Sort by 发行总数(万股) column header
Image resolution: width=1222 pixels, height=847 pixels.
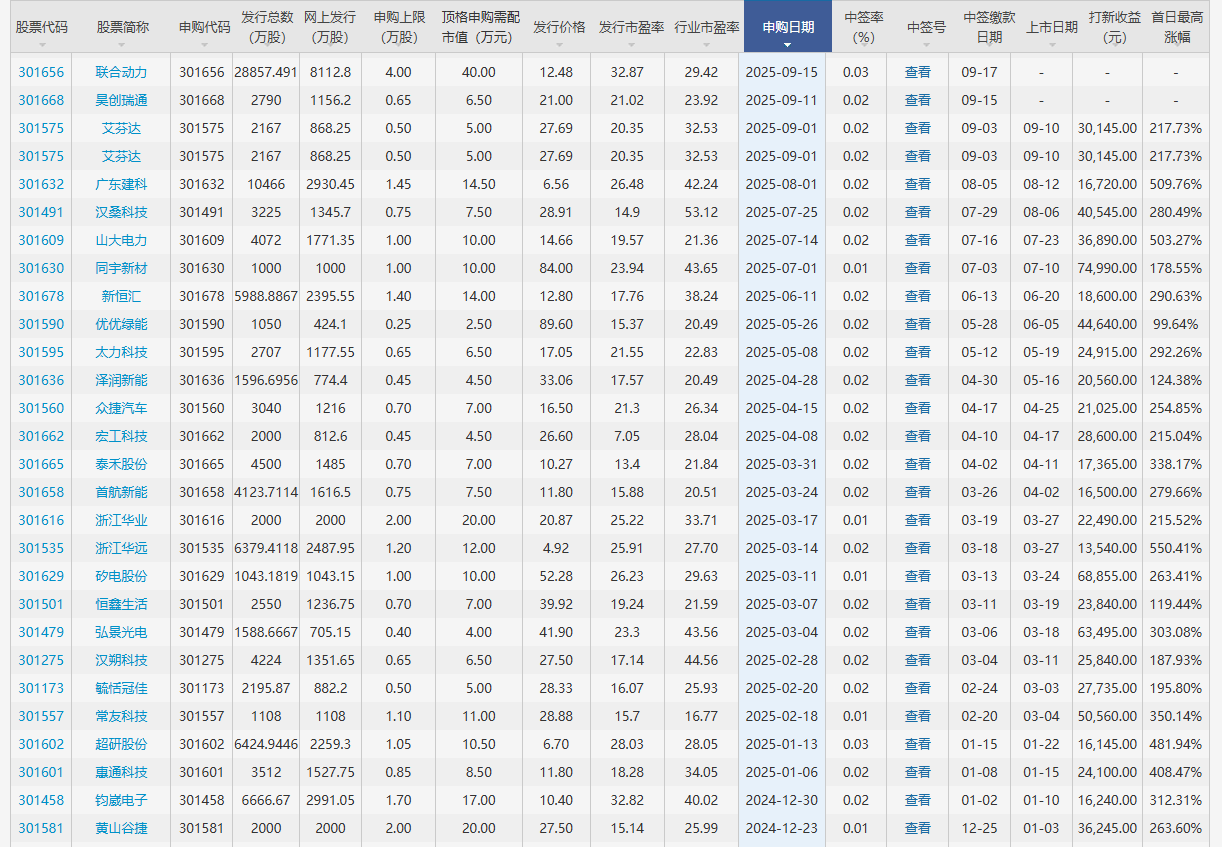point(267,27)
